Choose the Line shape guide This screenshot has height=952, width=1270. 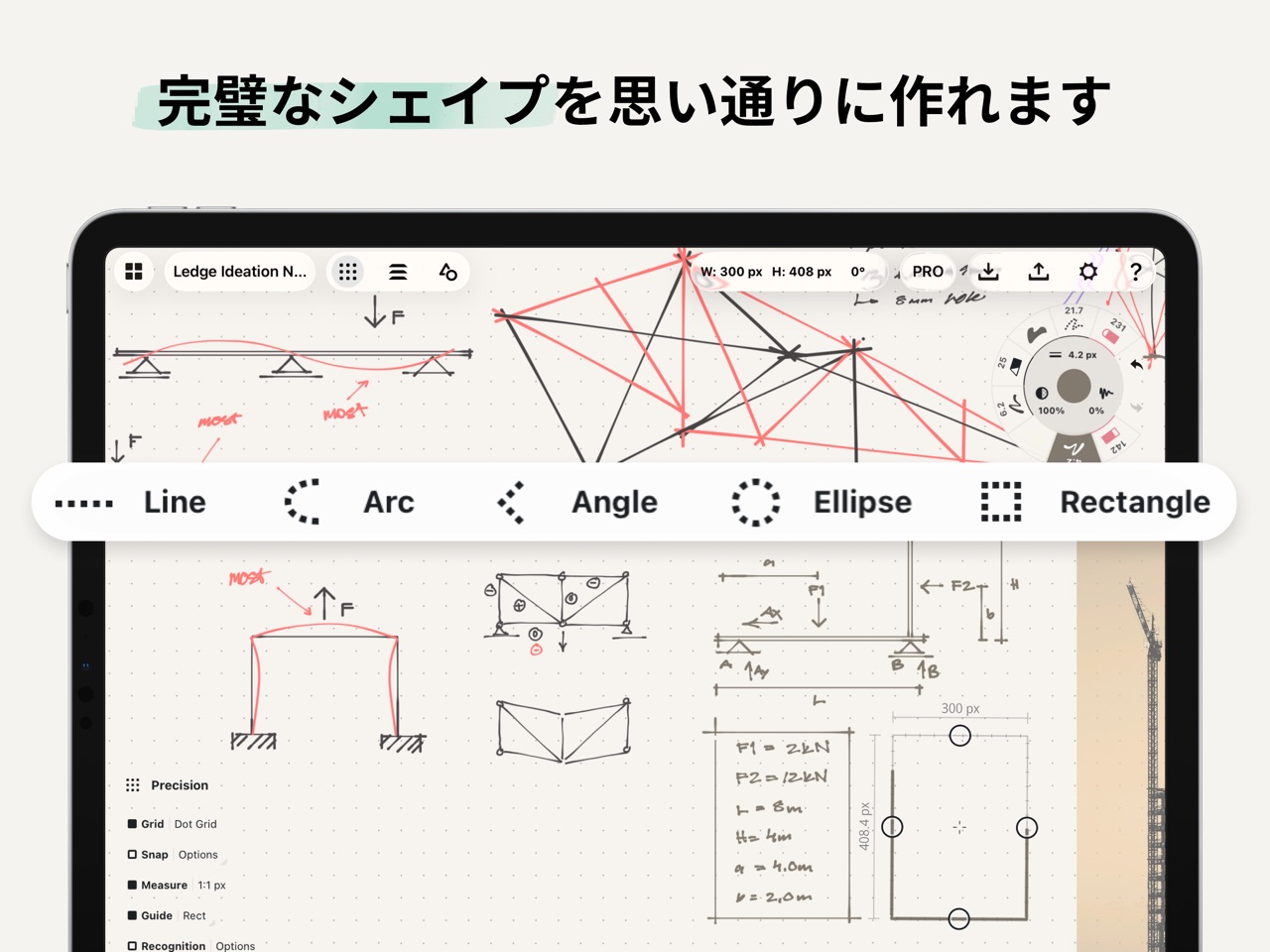point(131,503)
